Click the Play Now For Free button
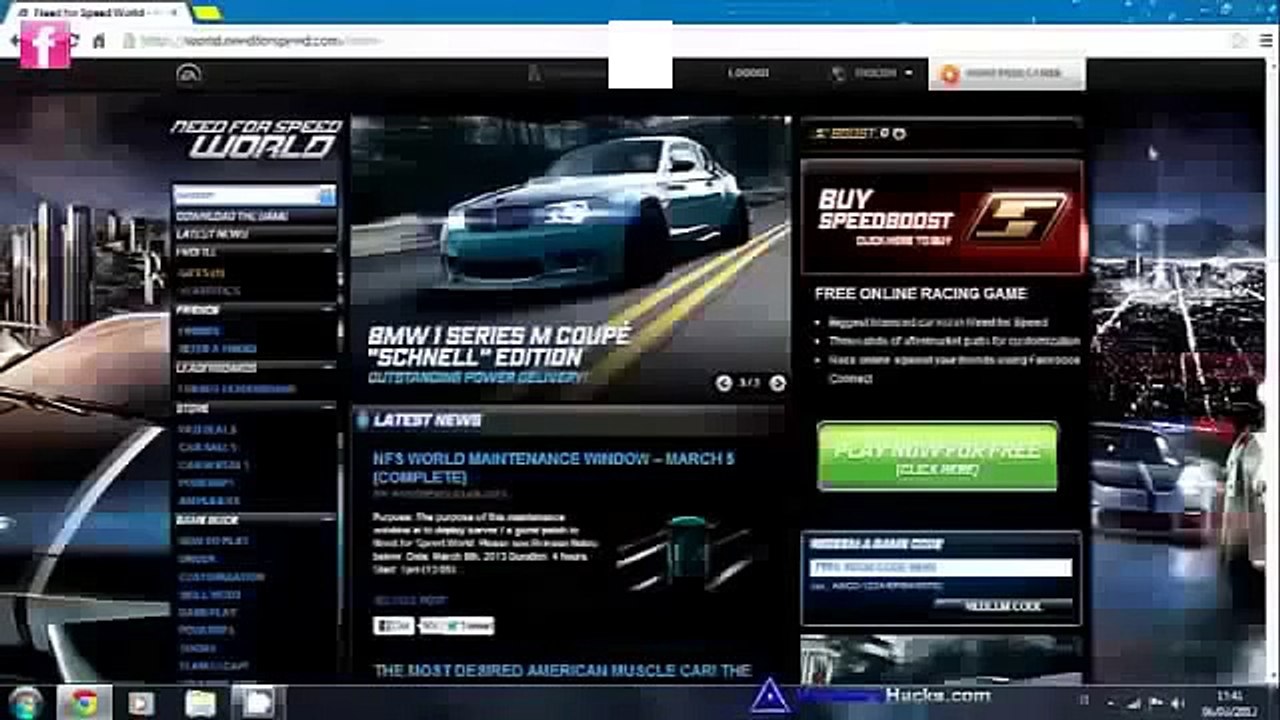 [938, 457]
